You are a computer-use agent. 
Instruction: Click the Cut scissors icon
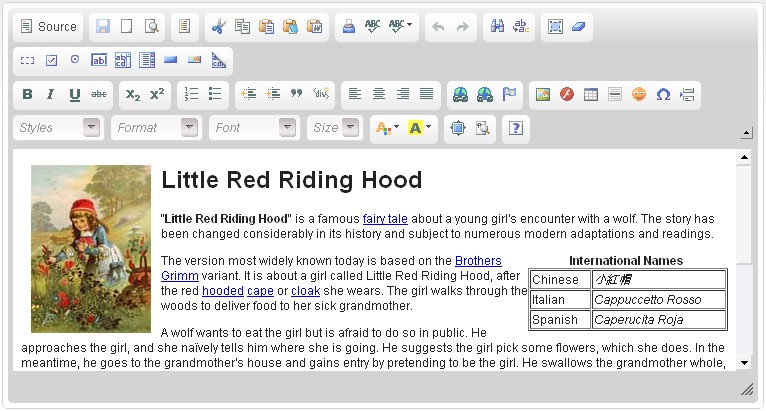[x=218, y=26]
